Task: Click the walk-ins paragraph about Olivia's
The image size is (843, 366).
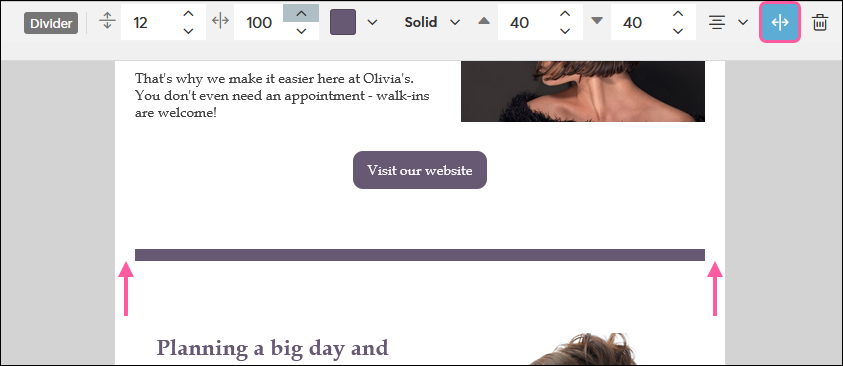Action: click(x=282, y=96)
